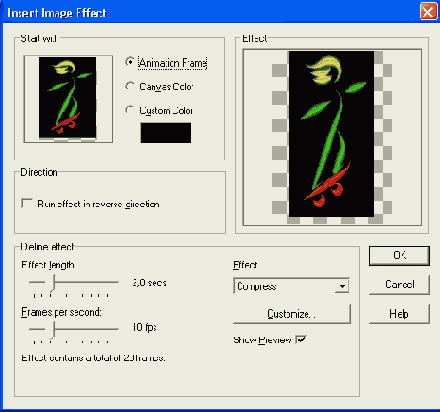Click the Effect length slider thumb

(x=53, y=283)
